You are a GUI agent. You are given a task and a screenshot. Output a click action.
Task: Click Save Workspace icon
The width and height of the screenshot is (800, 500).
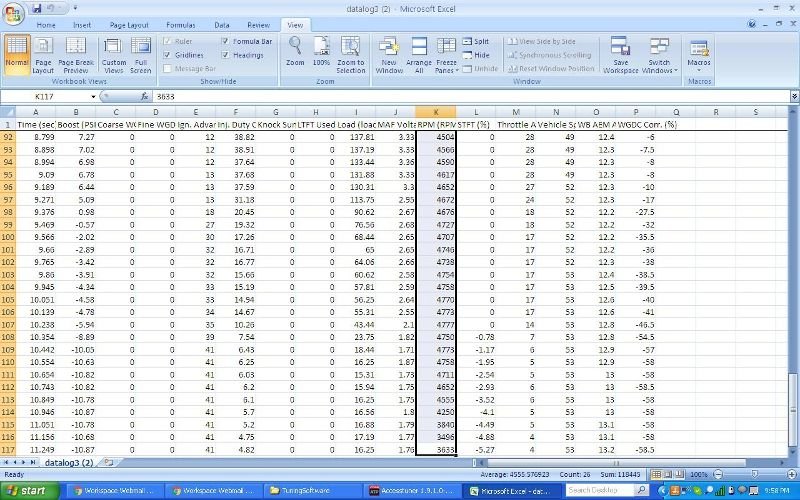tap(620, 52)
